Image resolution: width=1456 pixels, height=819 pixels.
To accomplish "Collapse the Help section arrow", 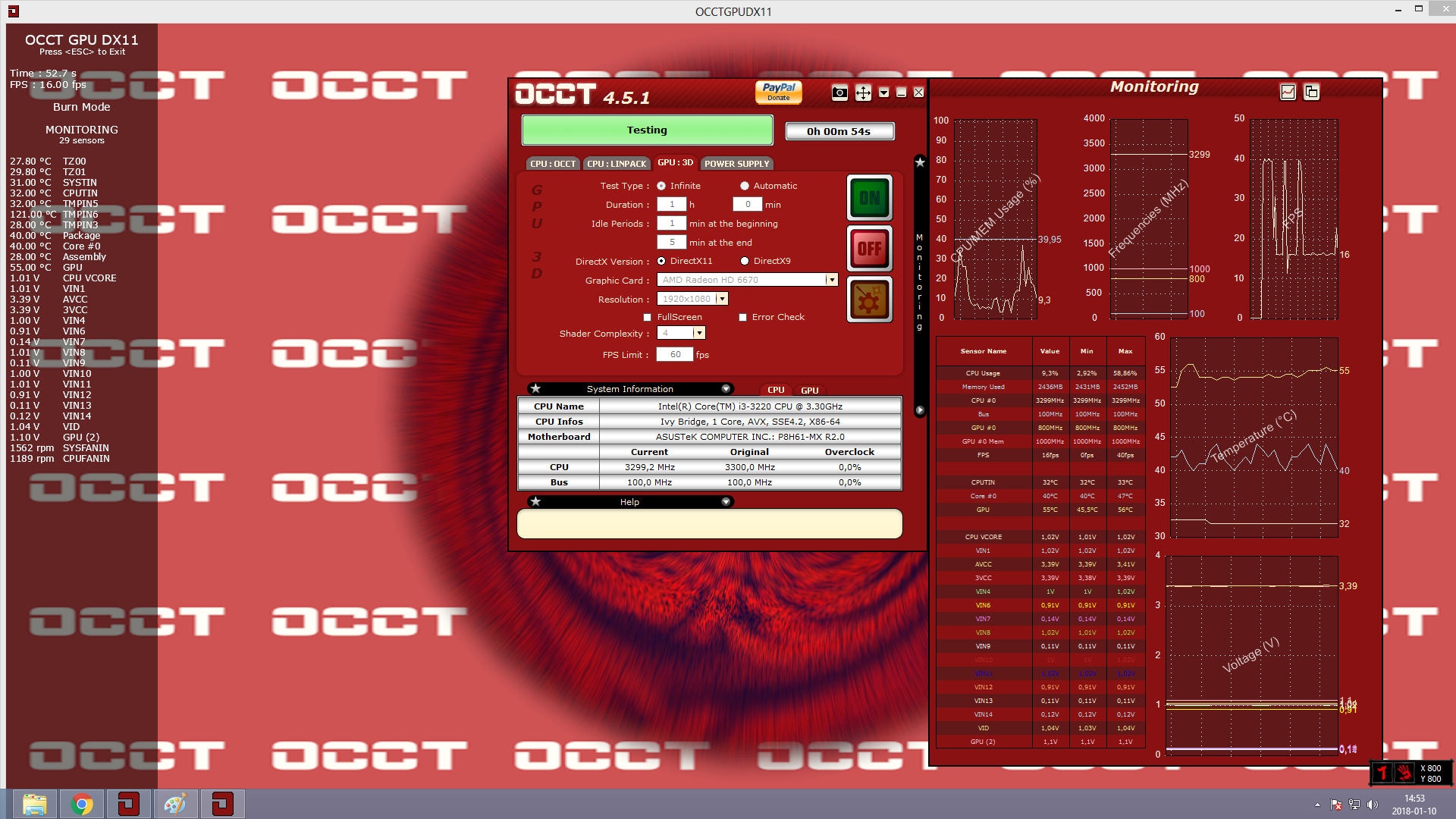I will 726,502.
